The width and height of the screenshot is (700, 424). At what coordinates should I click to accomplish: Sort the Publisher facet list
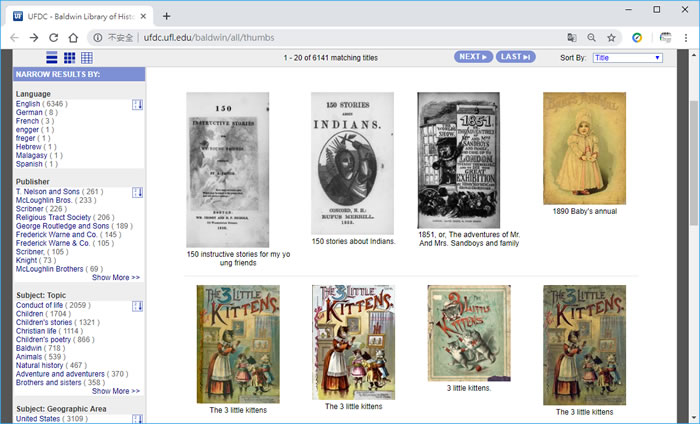(138, 192)
